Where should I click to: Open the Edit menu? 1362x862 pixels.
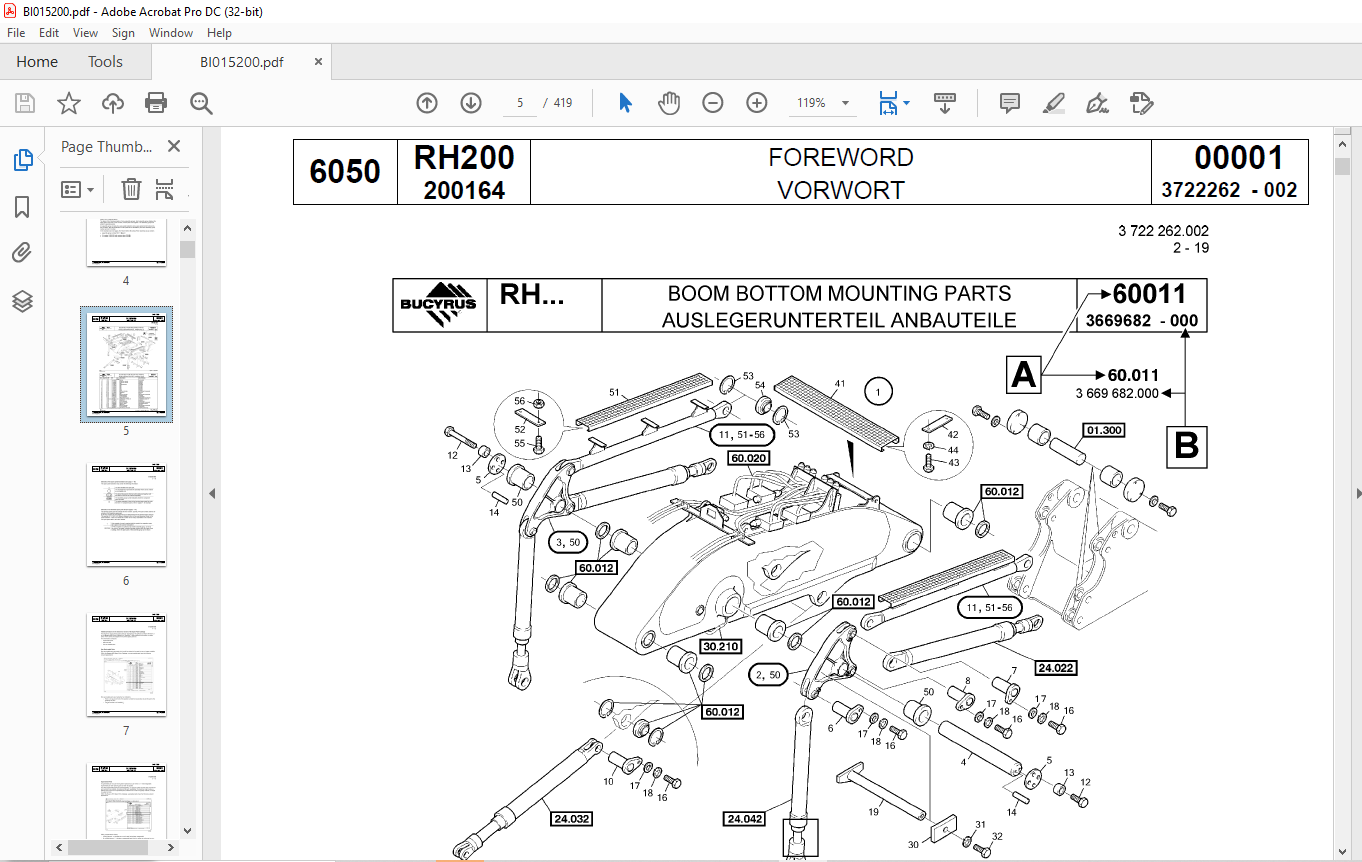point(49,33)
